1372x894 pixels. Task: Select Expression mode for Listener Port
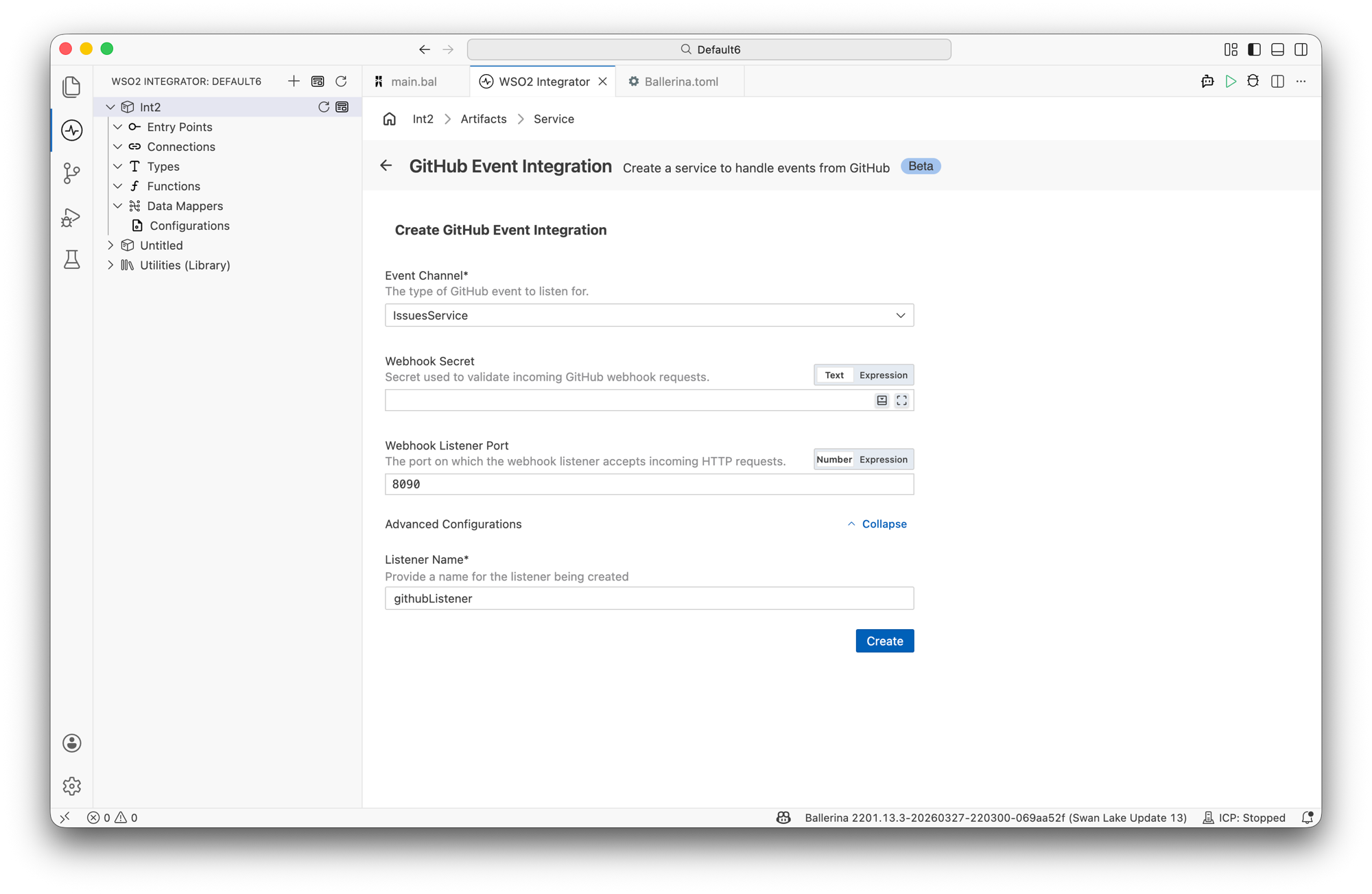pyautogui.click(x=884, y=460)
